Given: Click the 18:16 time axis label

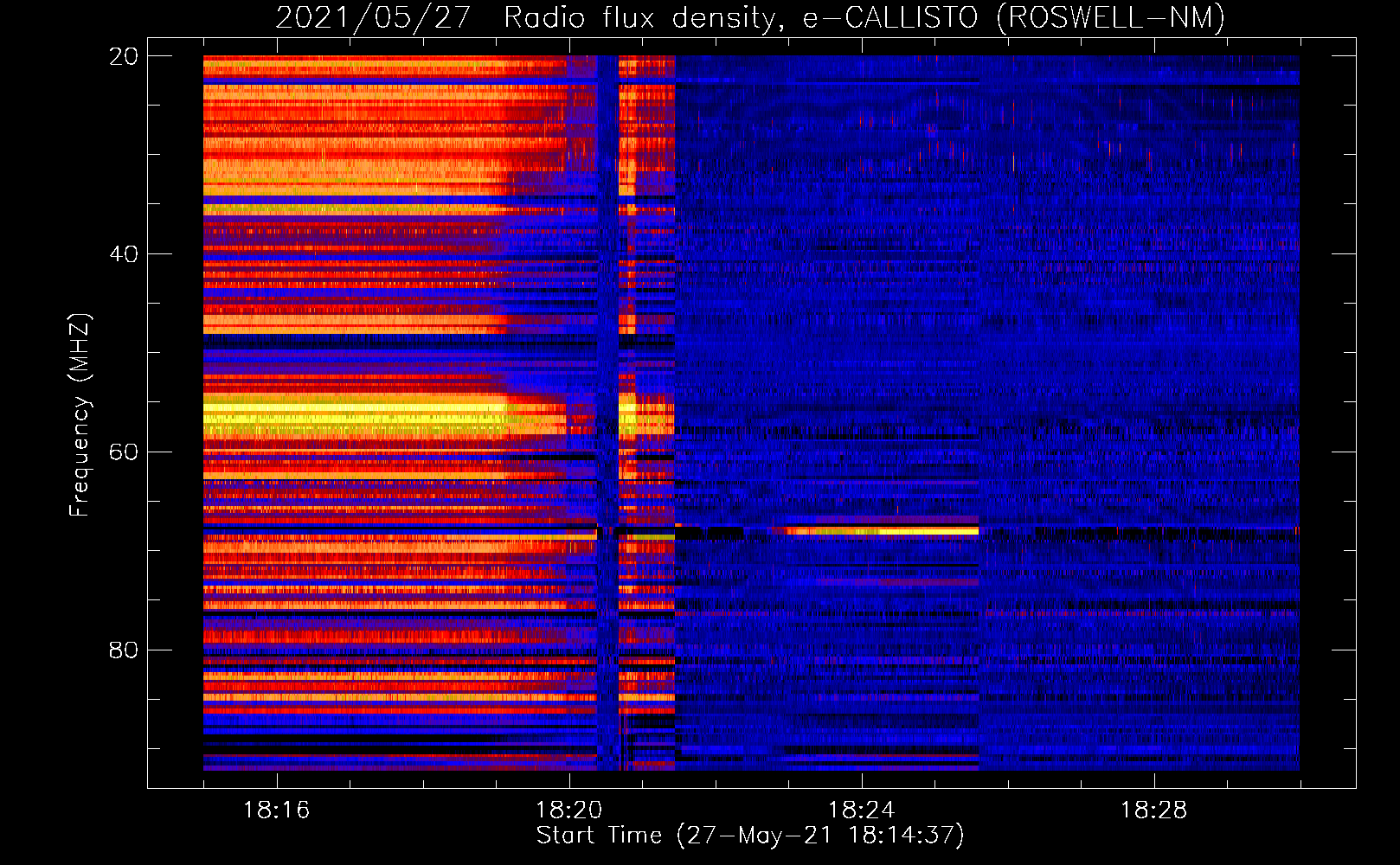Looking at the screenshot, I should [x=277, y=811].
